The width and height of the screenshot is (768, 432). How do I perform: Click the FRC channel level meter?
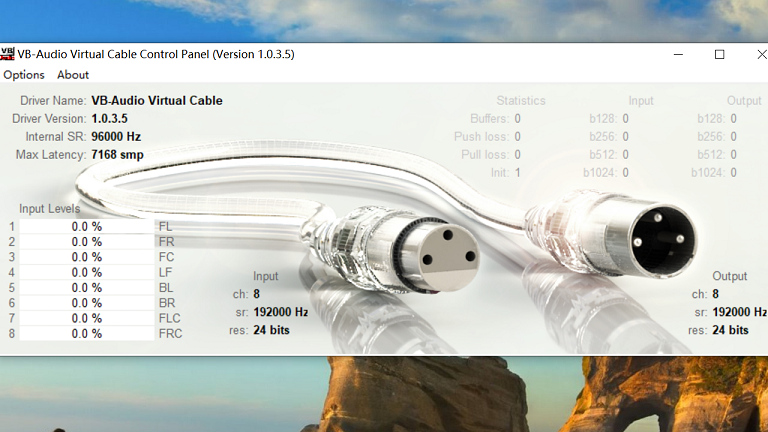coord(87,334)
